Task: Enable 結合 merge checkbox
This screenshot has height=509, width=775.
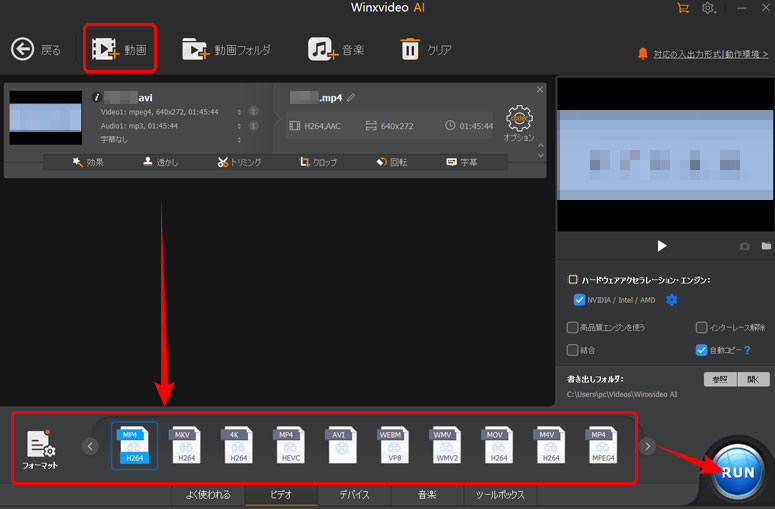Action: (x=572, y=350)
